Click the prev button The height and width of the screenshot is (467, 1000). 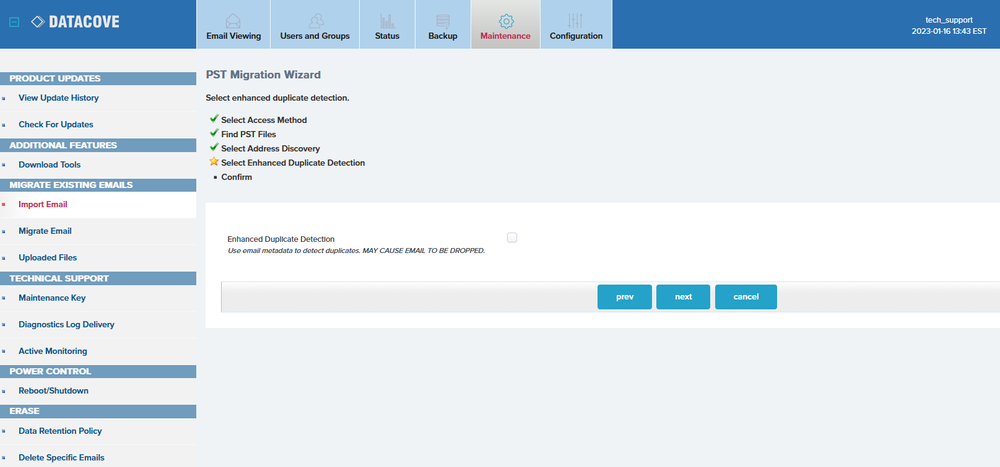click(624, 297)
